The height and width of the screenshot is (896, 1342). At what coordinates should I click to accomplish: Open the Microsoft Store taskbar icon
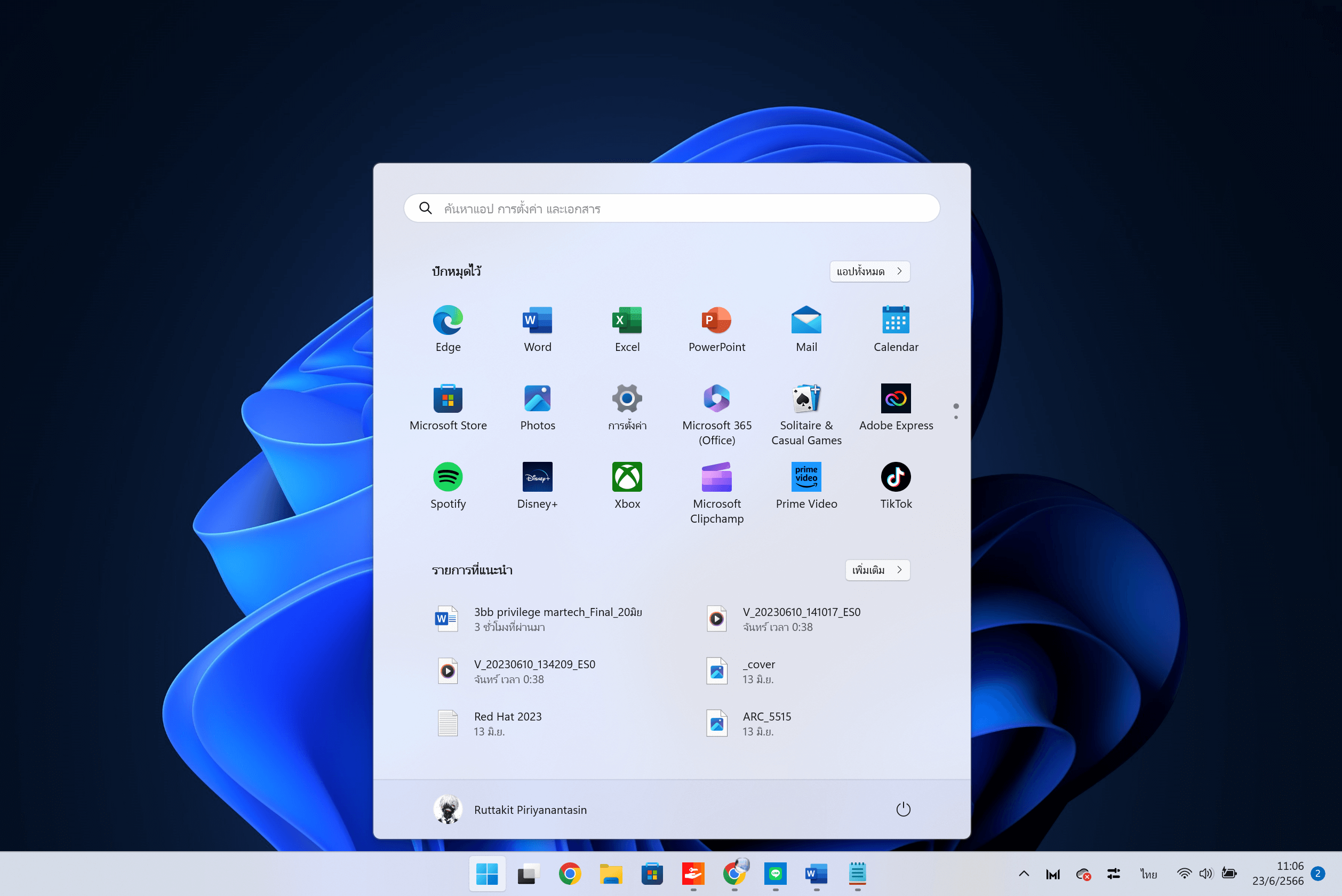(652, 873)
